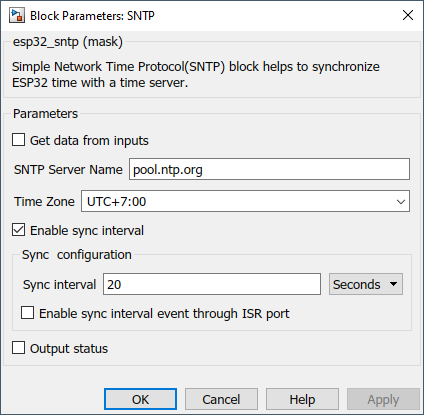424x415 pixels.
Task: Enable the Get data from inputs checkbox
Action: [x=18, y=140]
